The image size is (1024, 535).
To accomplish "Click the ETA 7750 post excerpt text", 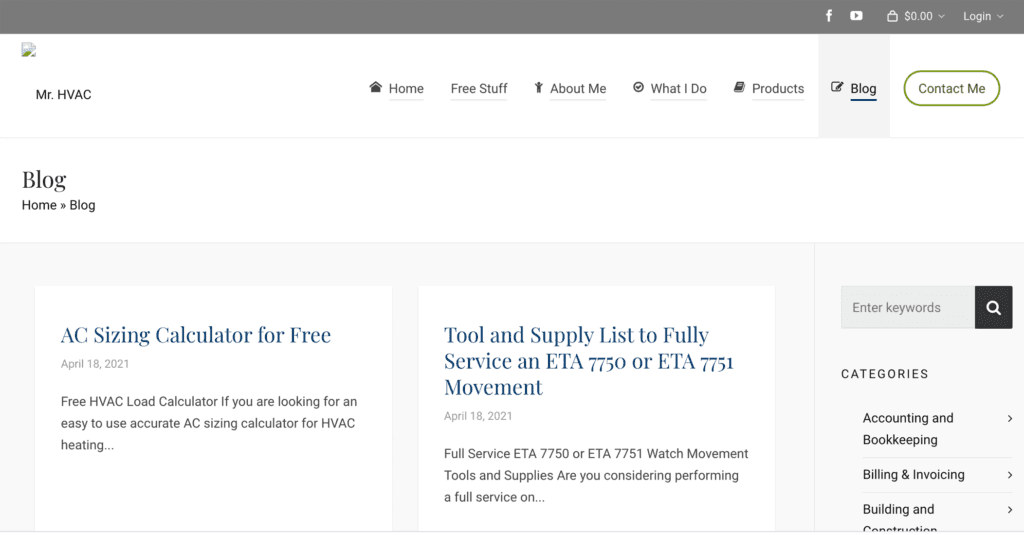I will (596, 476).
